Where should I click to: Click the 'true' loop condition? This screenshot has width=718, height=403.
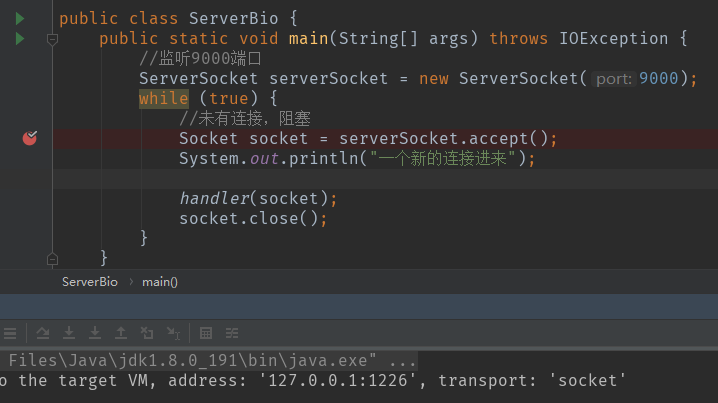[228, 98]
